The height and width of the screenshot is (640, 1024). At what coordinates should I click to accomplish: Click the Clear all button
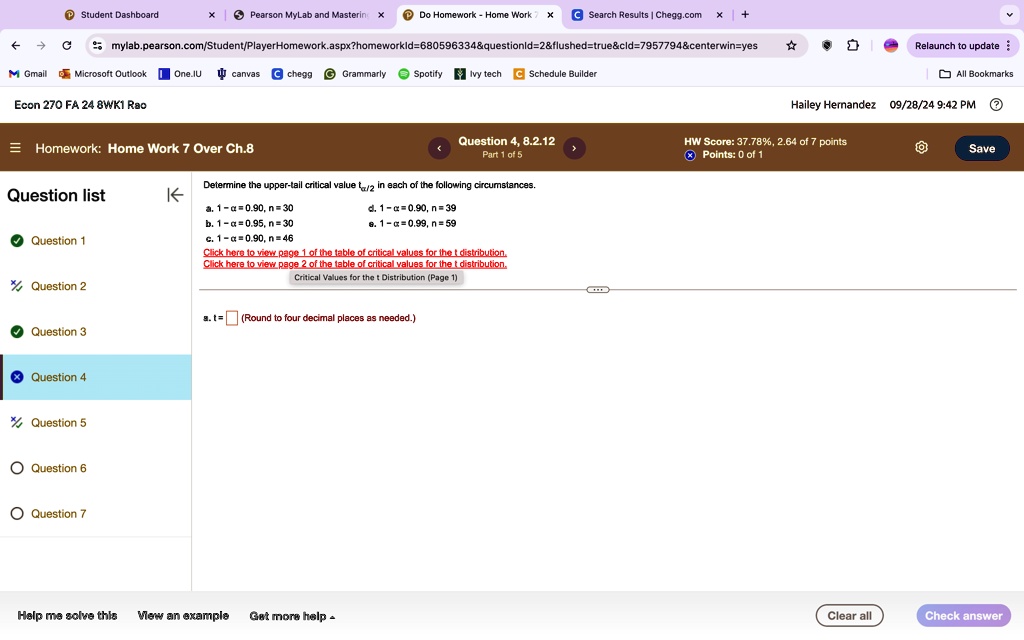(849, 615)
